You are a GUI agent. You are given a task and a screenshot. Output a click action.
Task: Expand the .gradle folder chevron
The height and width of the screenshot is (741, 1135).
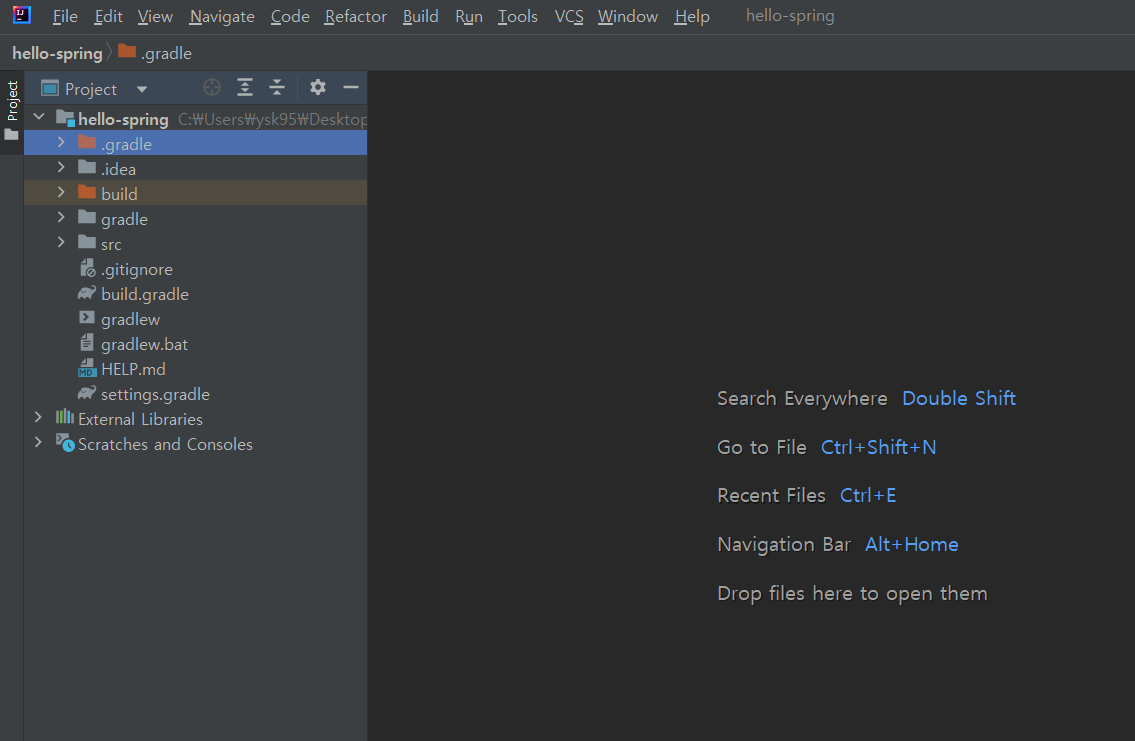point(61,143)
